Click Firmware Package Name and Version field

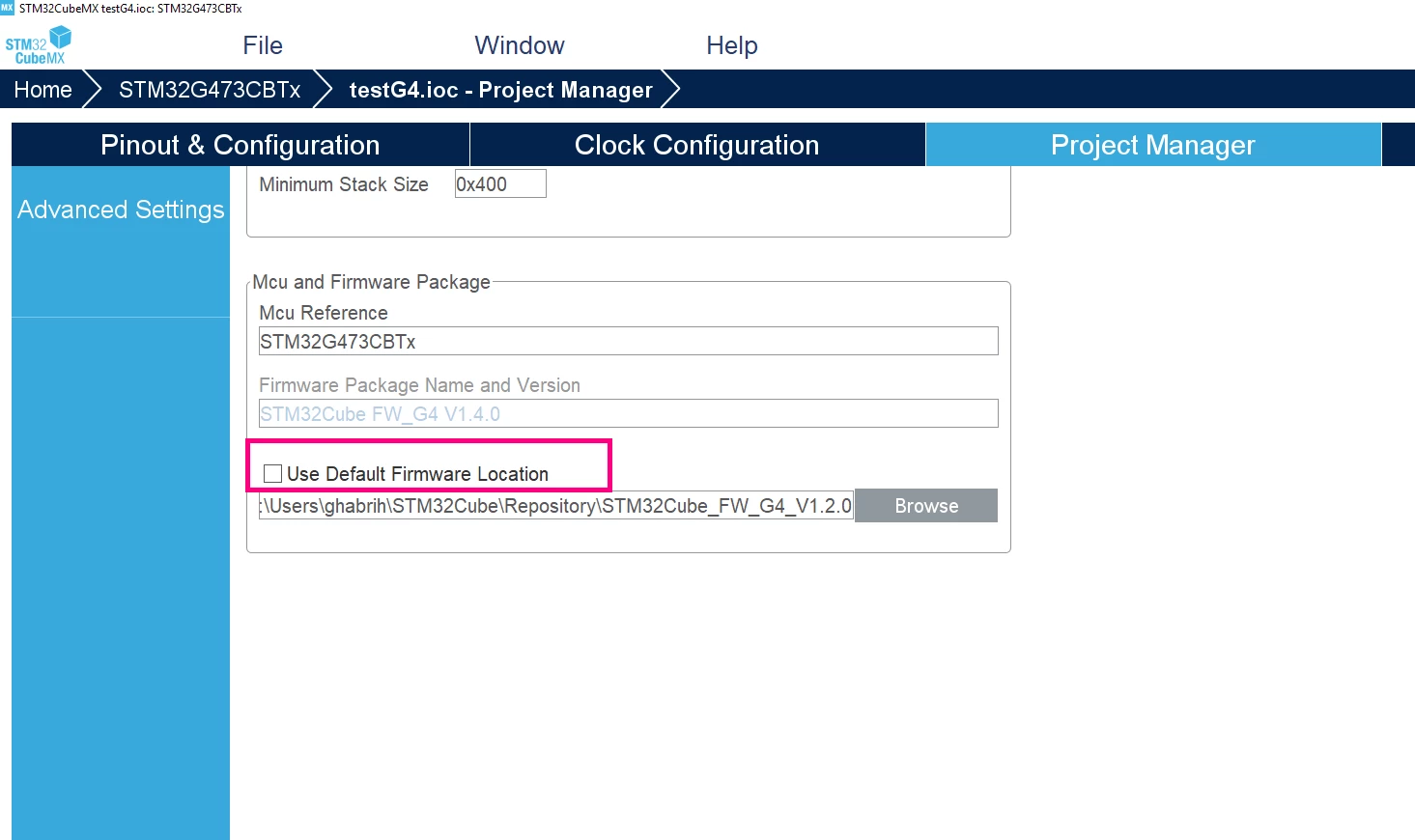629,413
